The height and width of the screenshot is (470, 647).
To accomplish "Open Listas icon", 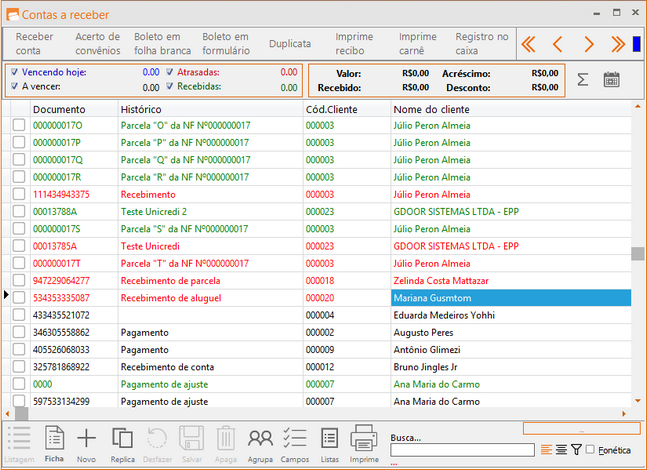I will [330, 444].
